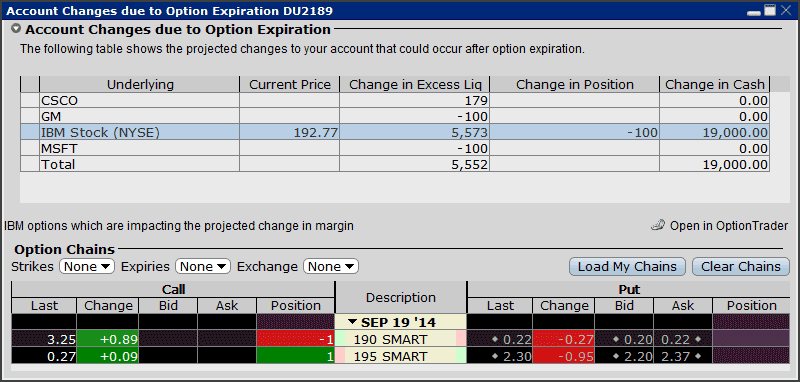Select the IBM Stock (NYSE) row
Screen dimensions: 800x382
pos(394,133)
